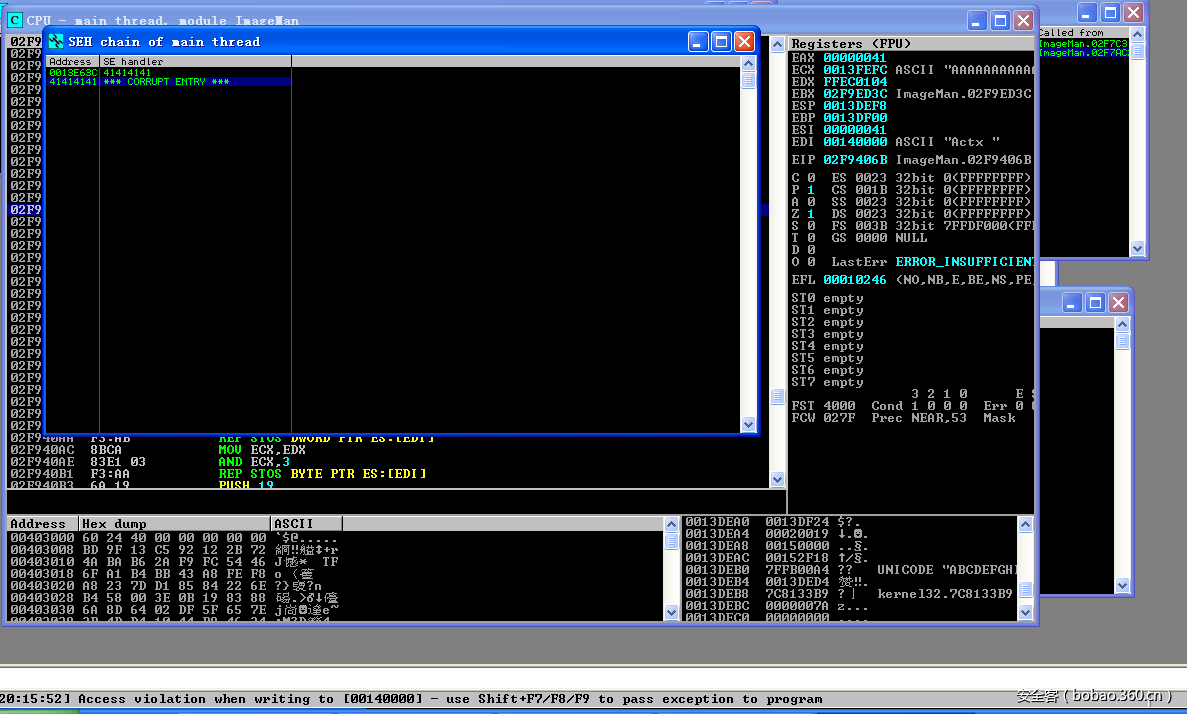This screenshot has height=714, width=1187.
Task: Maximize the SEH chain window
Action: pyautogui.click(x=721, y=41)
